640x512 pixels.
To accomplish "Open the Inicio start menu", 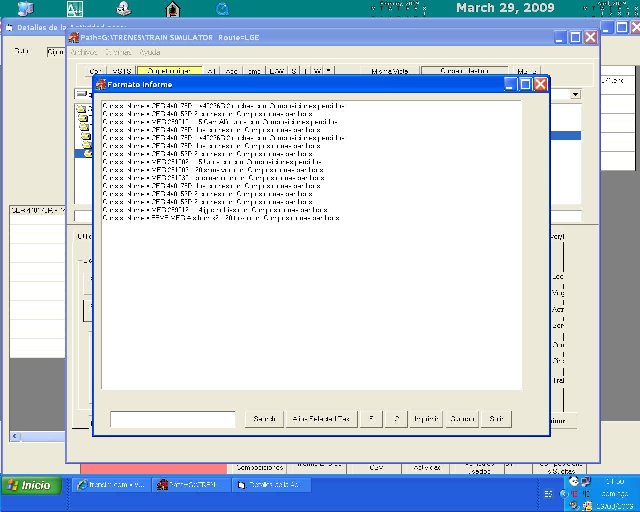I will (30, 485).
